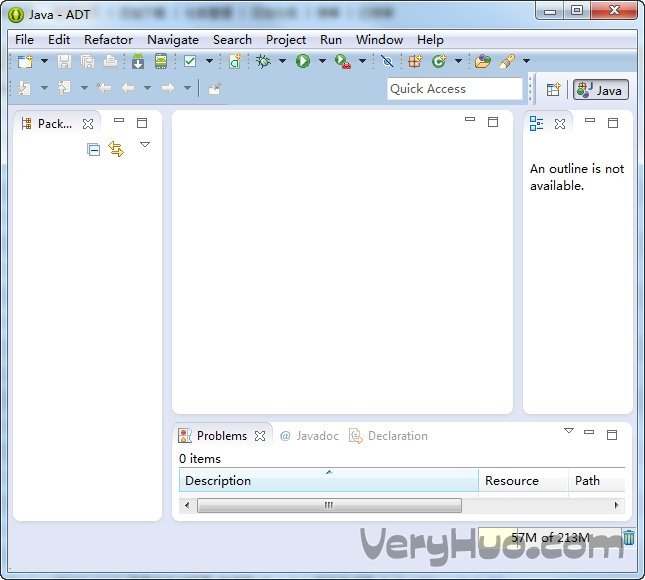This screenshot has height=580, width=645.
Task: Open the Run menu
Action: pyautogui.click(x=331, y=40)
